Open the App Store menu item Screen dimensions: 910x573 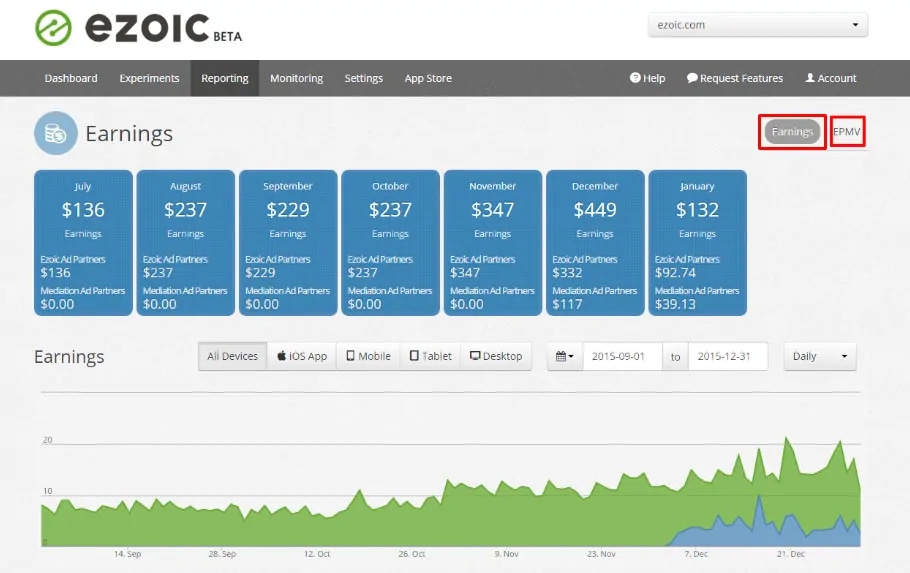(x=428, y=78)
